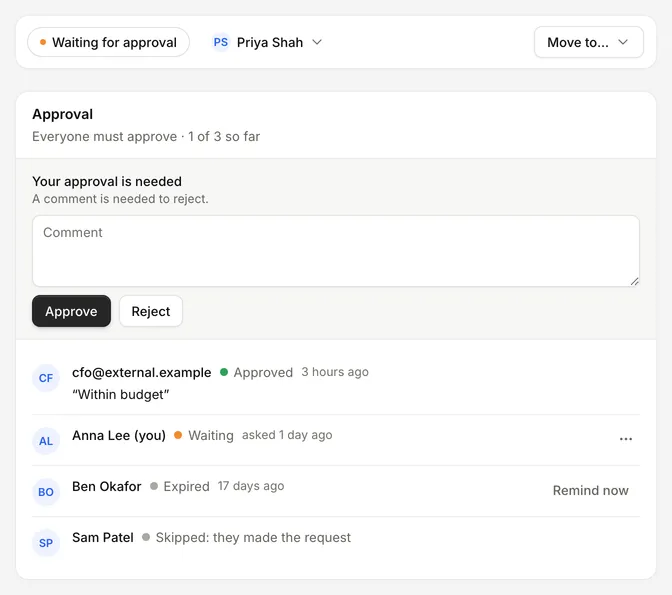Click the Expired status label

180,487
